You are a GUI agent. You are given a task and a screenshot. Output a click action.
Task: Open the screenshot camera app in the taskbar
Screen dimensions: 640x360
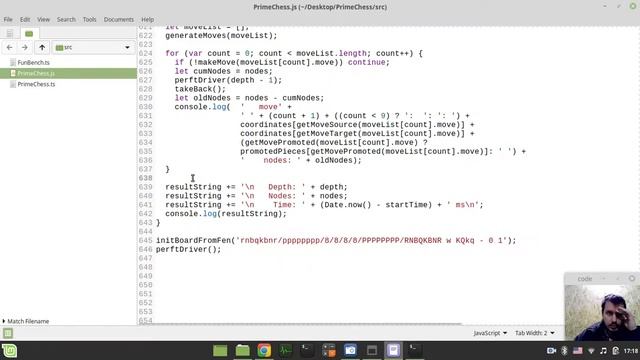(350, 351)
